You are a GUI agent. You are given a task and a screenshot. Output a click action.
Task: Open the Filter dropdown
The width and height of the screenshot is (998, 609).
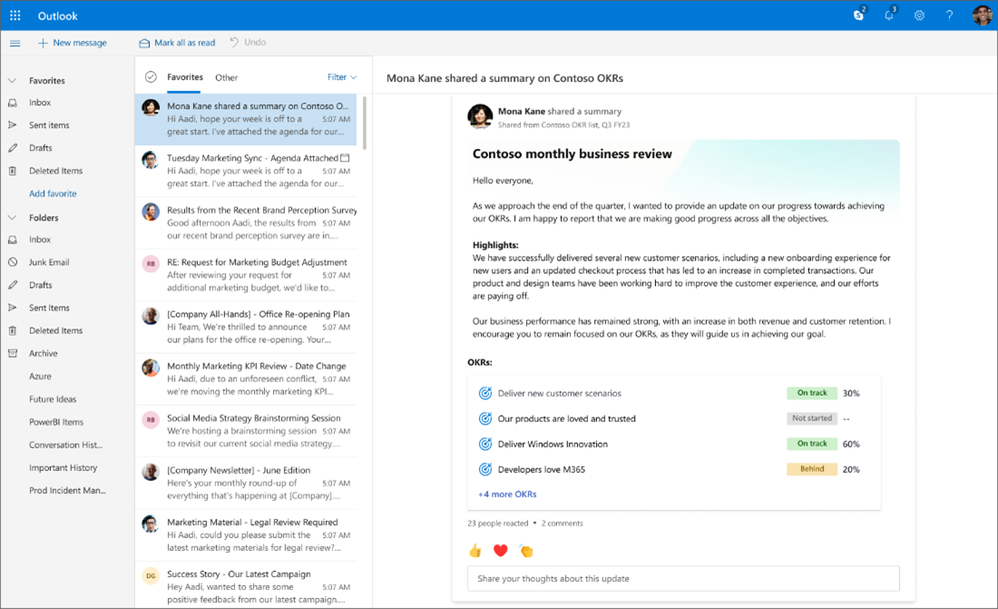point(342,77)
